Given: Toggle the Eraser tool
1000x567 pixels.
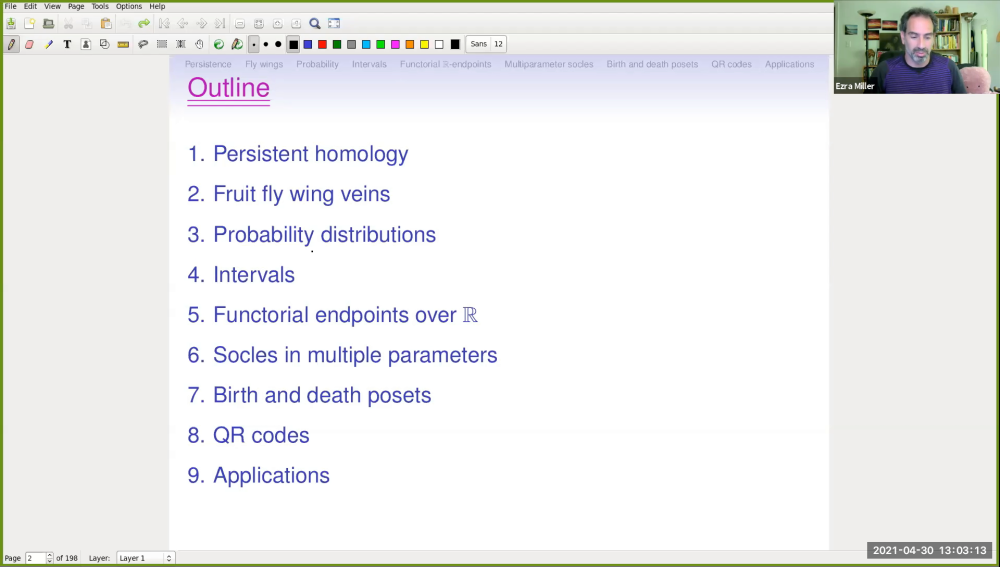Looking at the screenshot, I should point(29,44).
